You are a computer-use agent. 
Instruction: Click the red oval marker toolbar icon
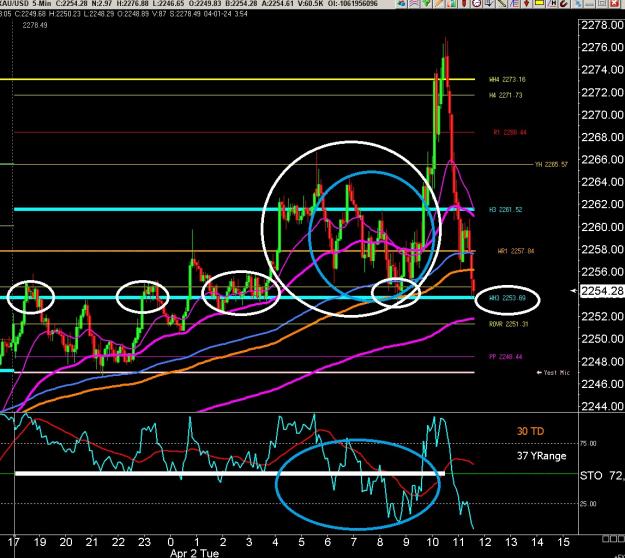point(464,4)
